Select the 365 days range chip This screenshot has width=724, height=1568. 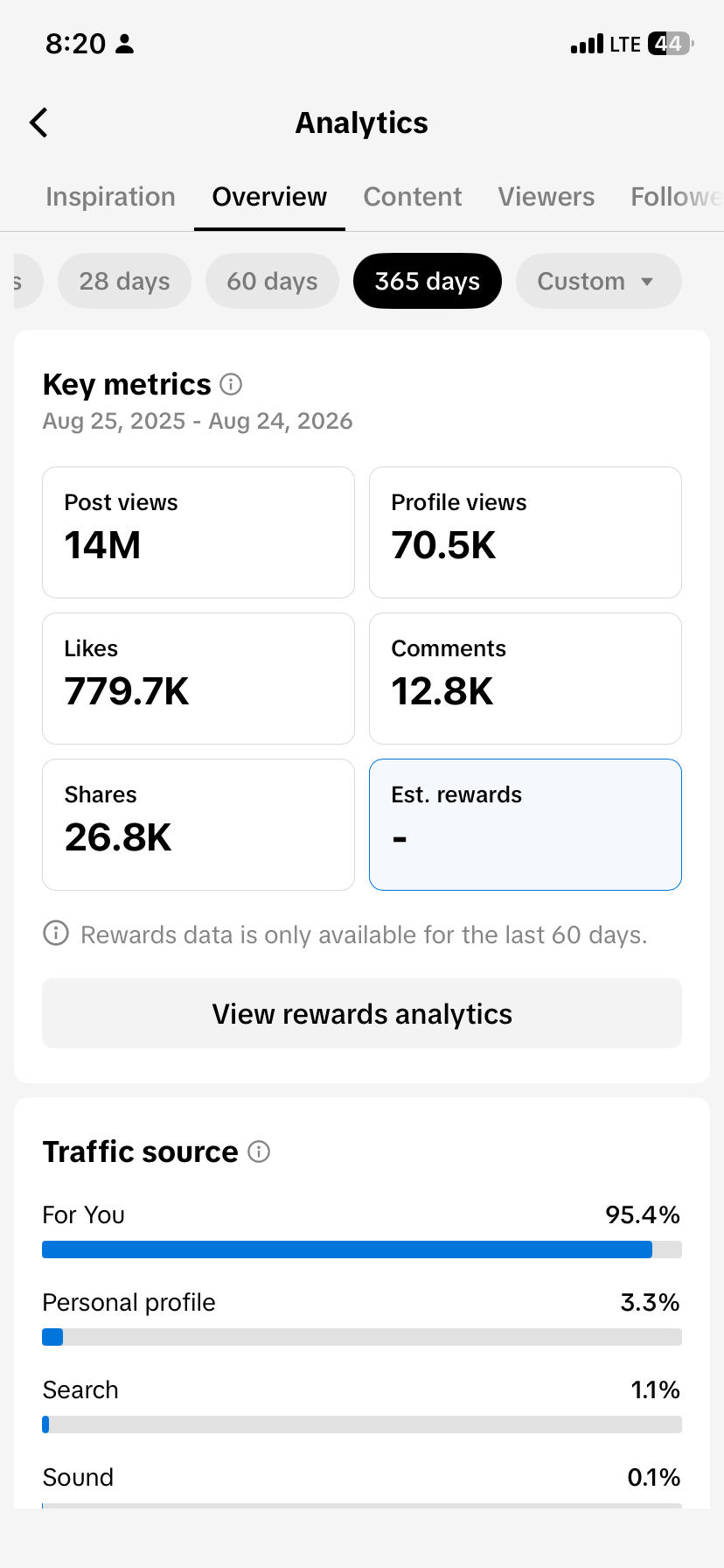point(428,281)
